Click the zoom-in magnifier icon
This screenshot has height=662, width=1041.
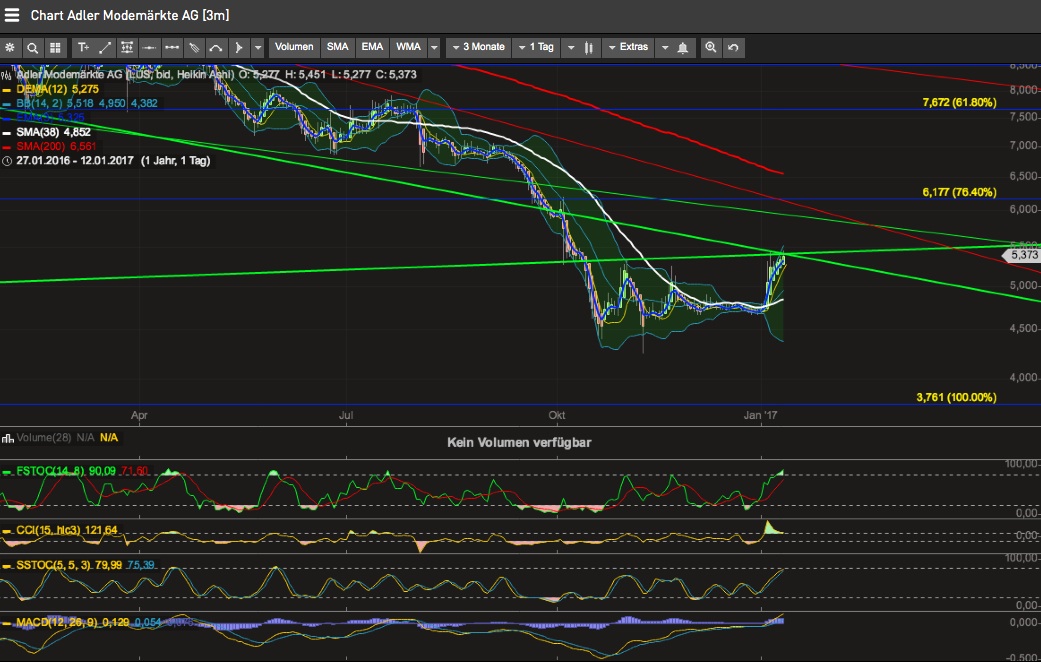pos(711,47)
